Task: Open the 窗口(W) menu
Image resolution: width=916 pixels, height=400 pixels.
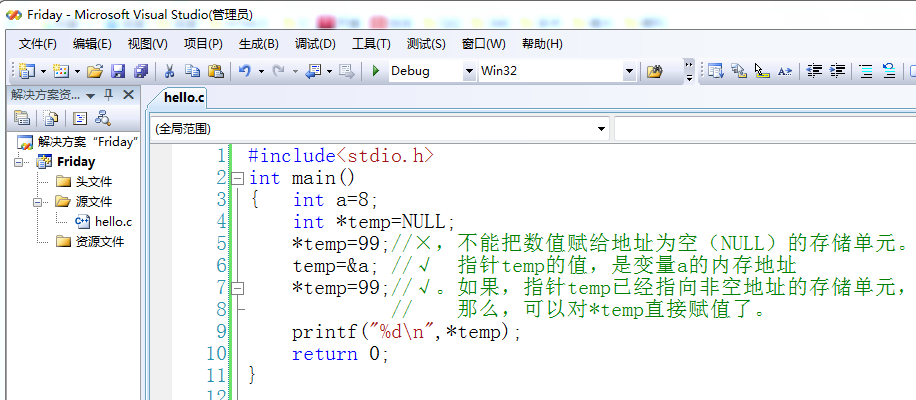Action: pos(484,44)
